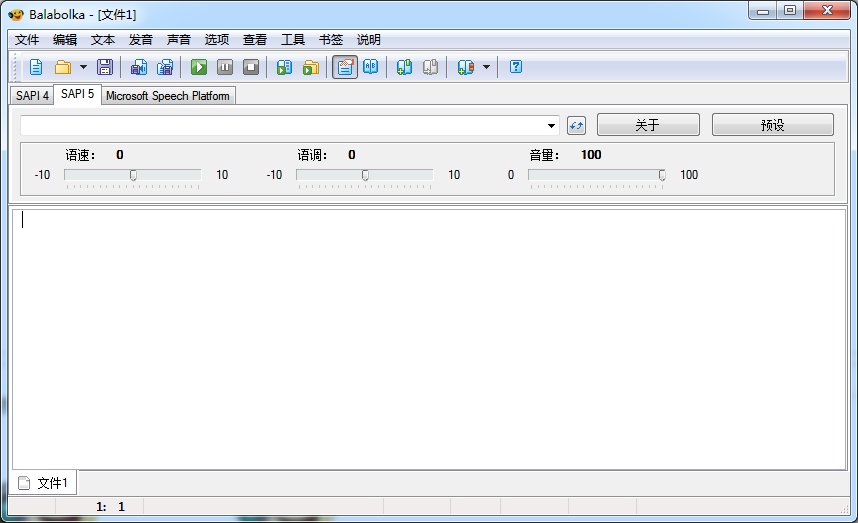
Task: Open the 工具 menu
Action: pyautogui.click(x=293, y=39)
